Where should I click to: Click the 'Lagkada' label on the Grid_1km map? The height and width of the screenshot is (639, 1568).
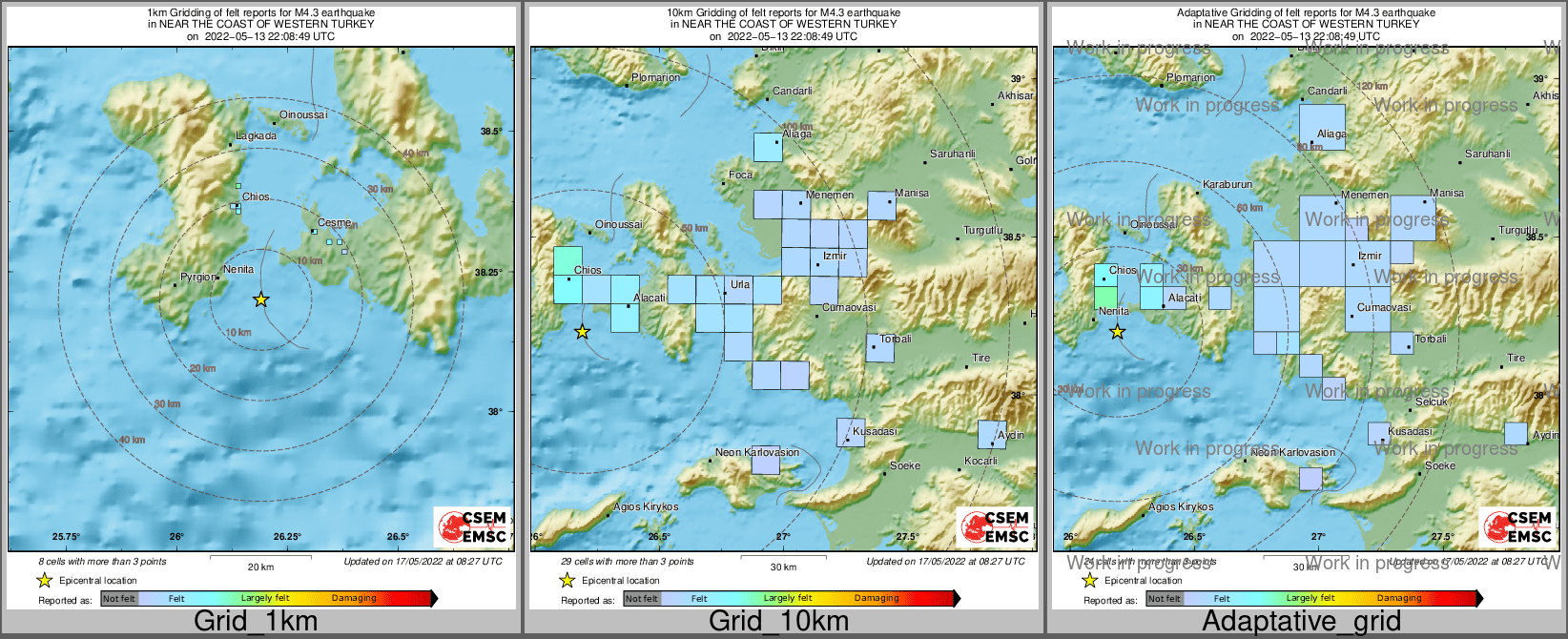tap(257, 135)
